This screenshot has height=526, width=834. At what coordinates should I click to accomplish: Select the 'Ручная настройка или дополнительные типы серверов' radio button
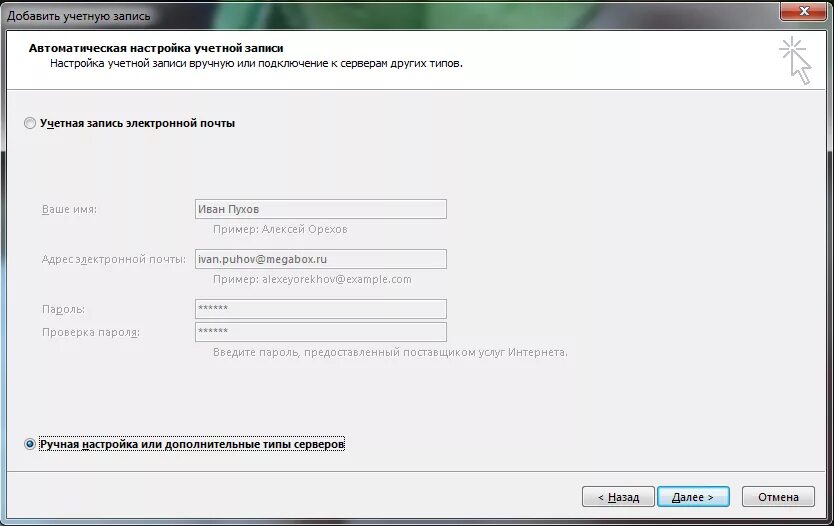point(30,444)
